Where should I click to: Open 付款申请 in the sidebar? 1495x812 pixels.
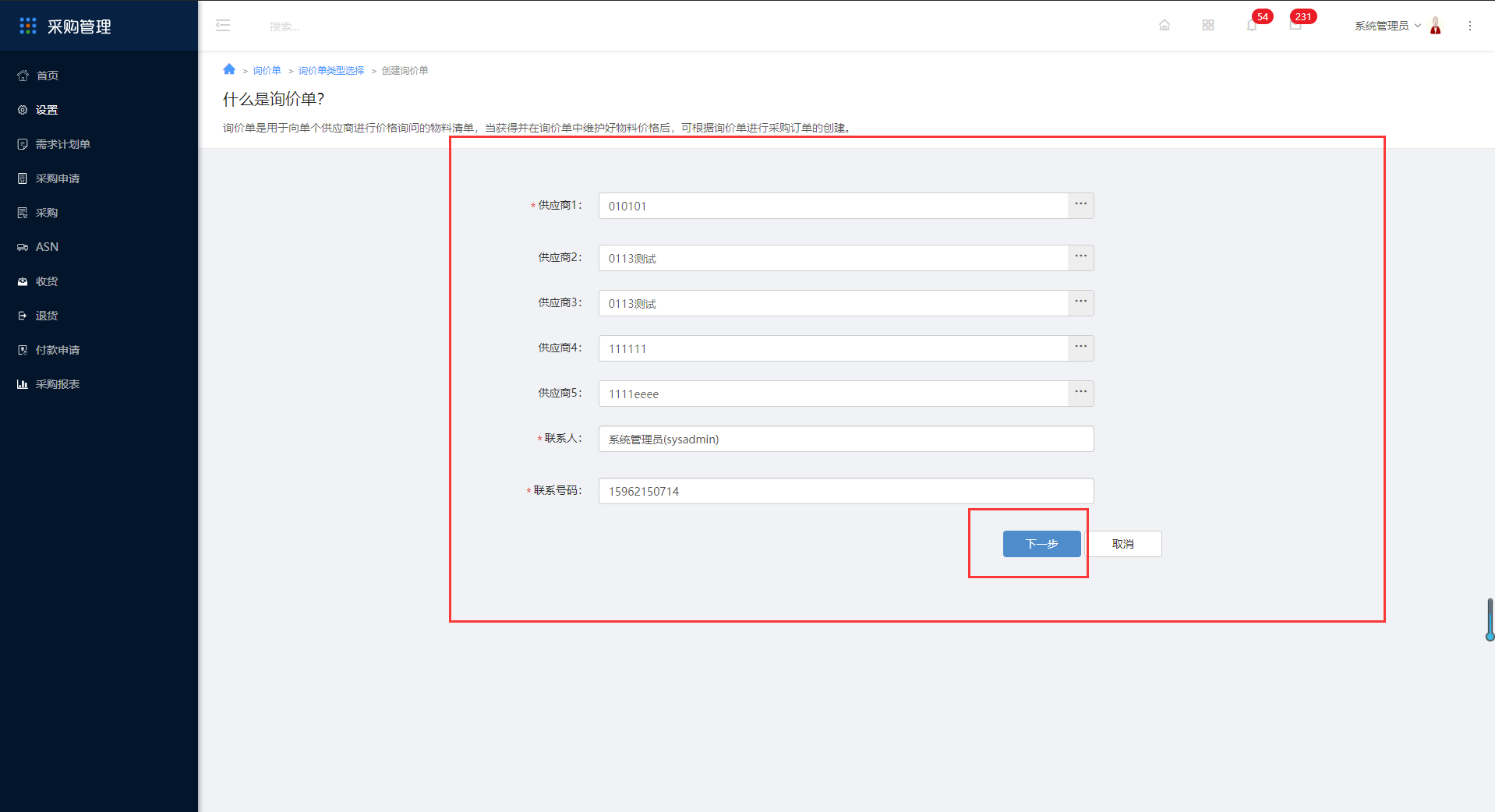click(x=99, y=350)
